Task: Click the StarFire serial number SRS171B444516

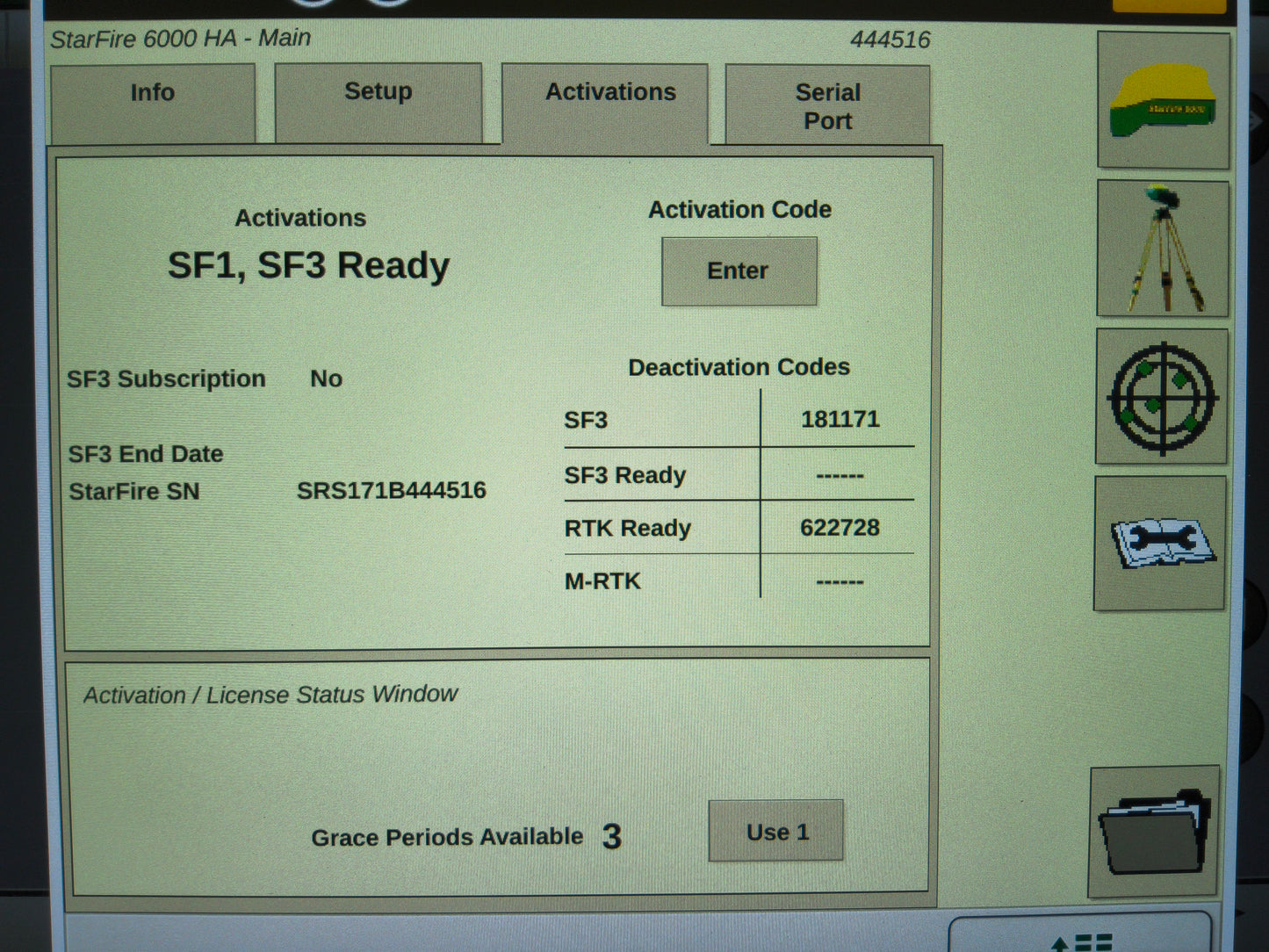Action: tap(392, 490)
